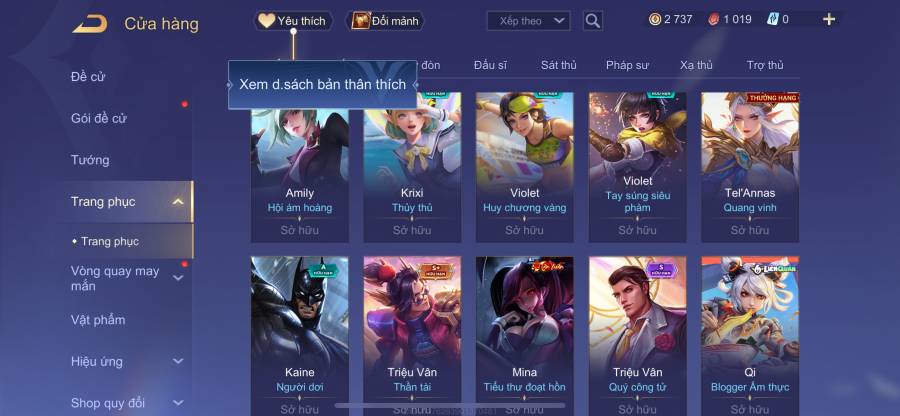Viewport: 900px width, 416px height.
Task: Switch to the Pháp sư tab
Action: click(627, 65)
